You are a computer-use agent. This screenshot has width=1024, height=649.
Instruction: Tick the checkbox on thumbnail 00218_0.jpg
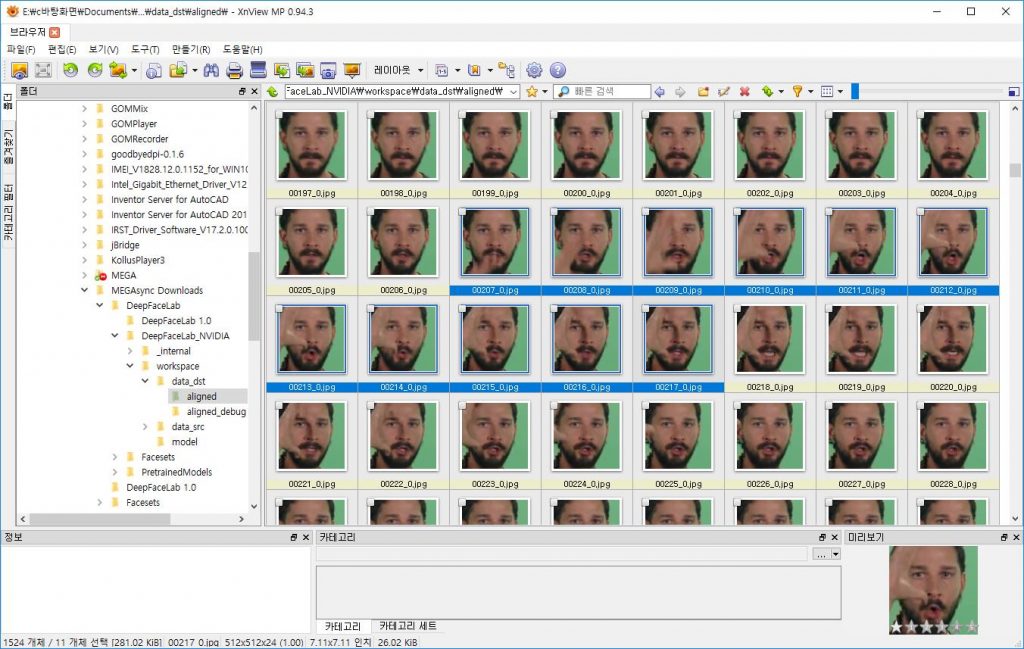pos(735,310)
